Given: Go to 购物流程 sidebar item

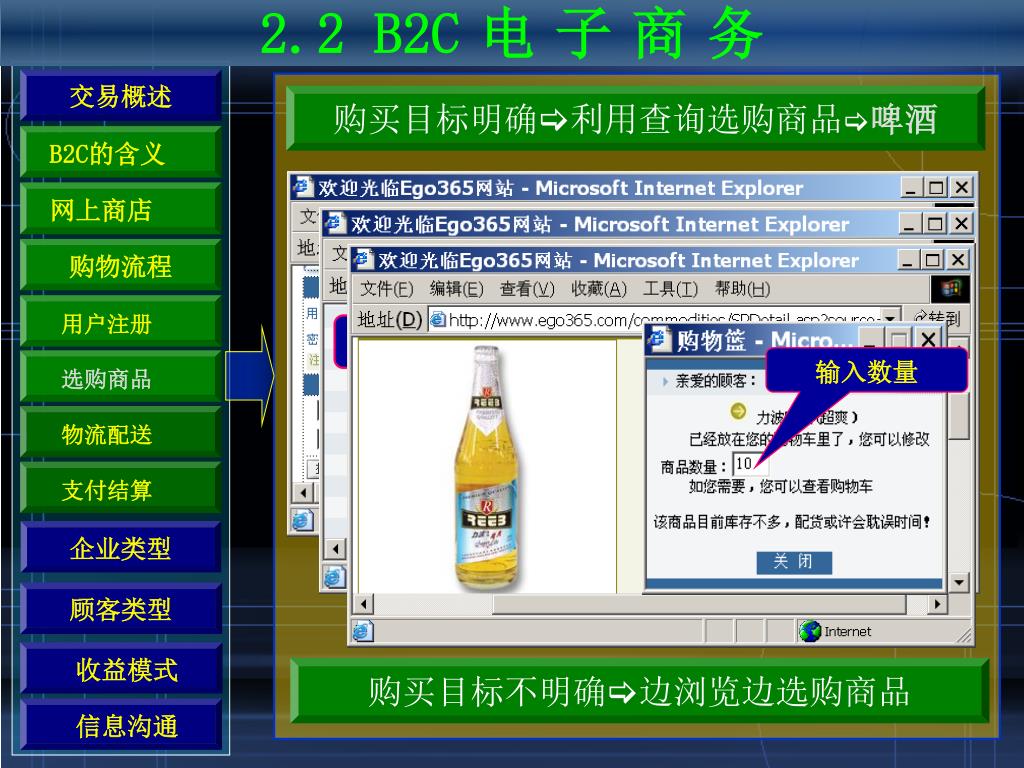Looking at the screenshot, I should tap(121, 266).
